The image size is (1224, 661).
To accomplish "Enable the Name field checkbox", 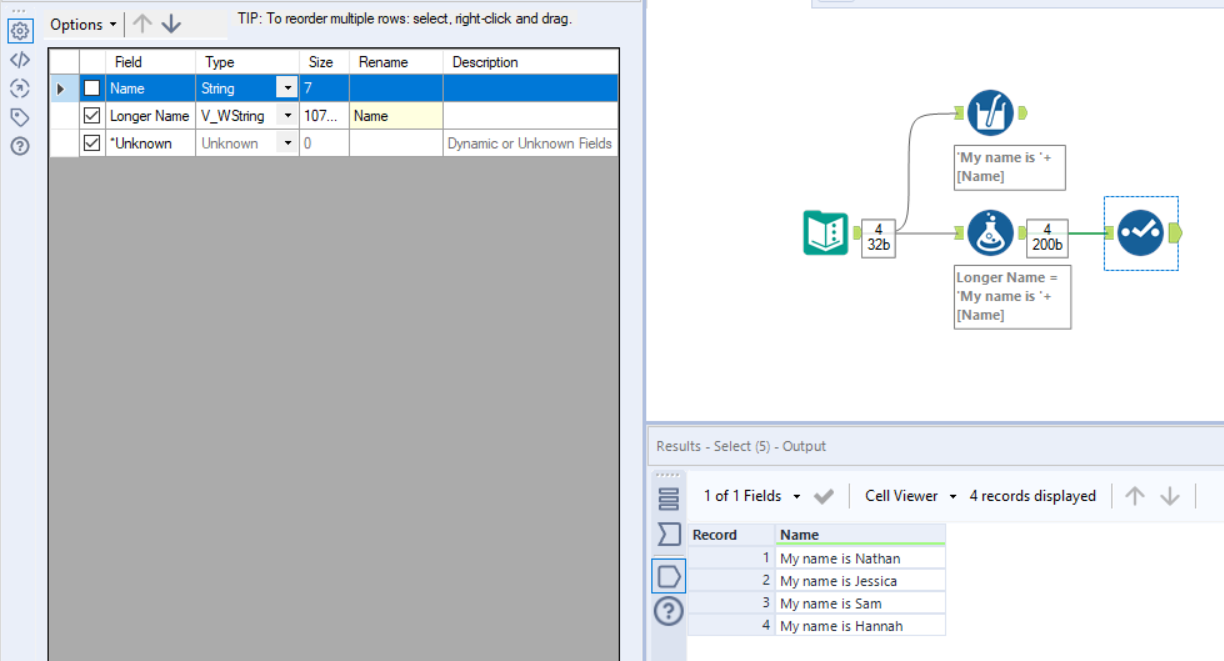I will [91, 88].
